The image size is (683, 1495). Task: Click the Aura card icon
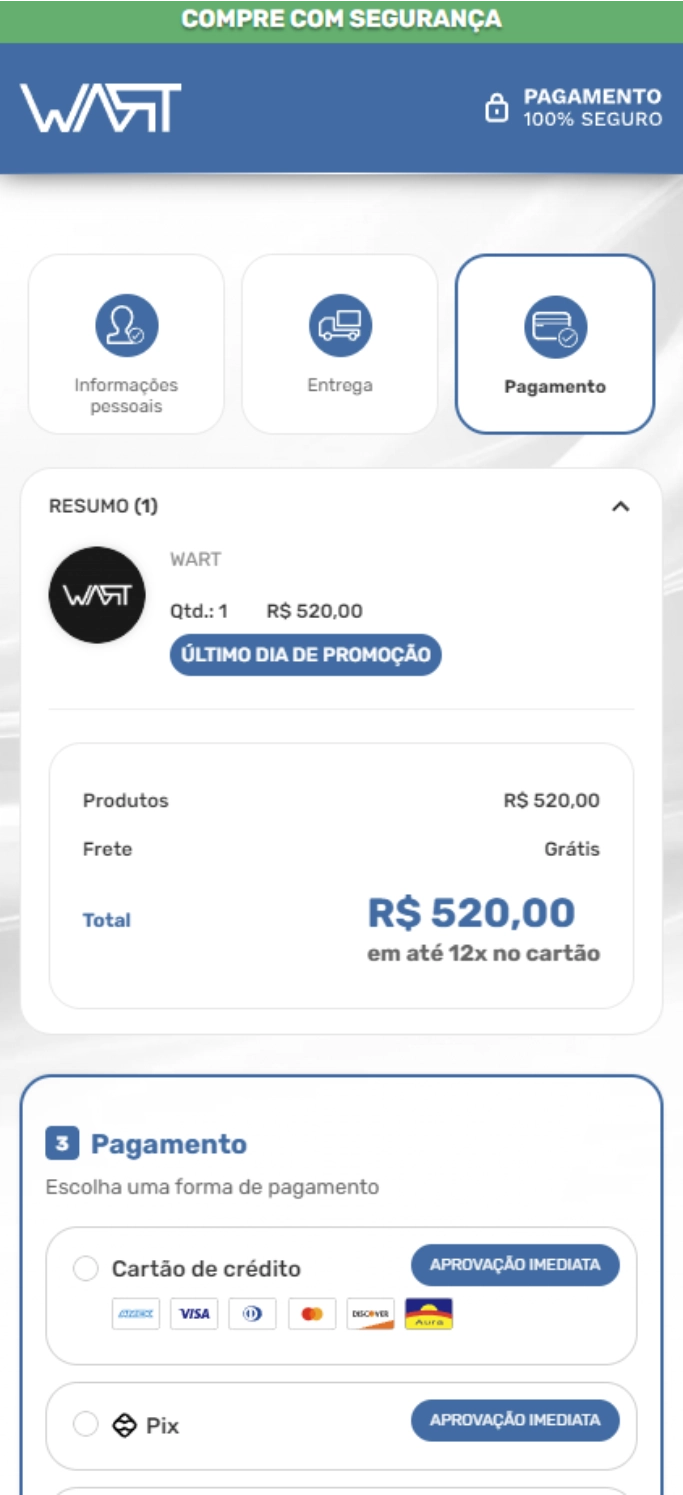click(429, 1314)
